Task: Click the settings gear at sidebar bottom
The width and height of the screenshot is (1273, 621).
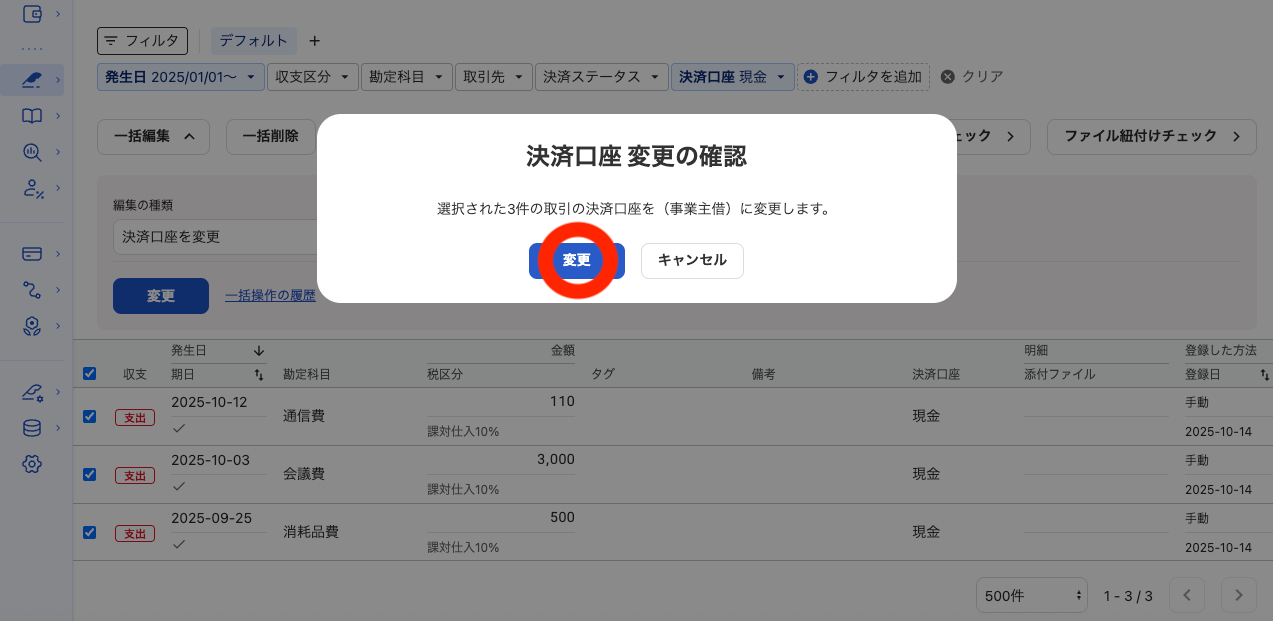Action: tap(31, 463)
